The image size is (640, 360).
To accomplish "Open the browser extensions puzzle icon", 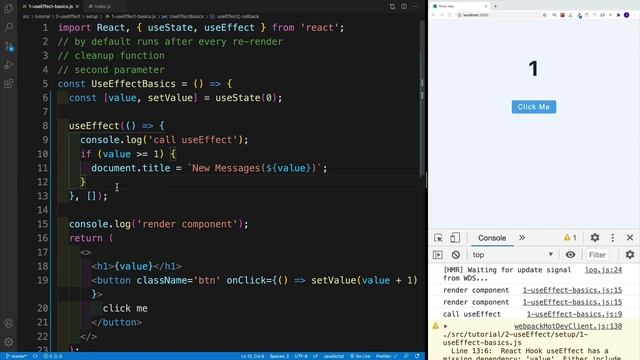I will tap(618, 15).
